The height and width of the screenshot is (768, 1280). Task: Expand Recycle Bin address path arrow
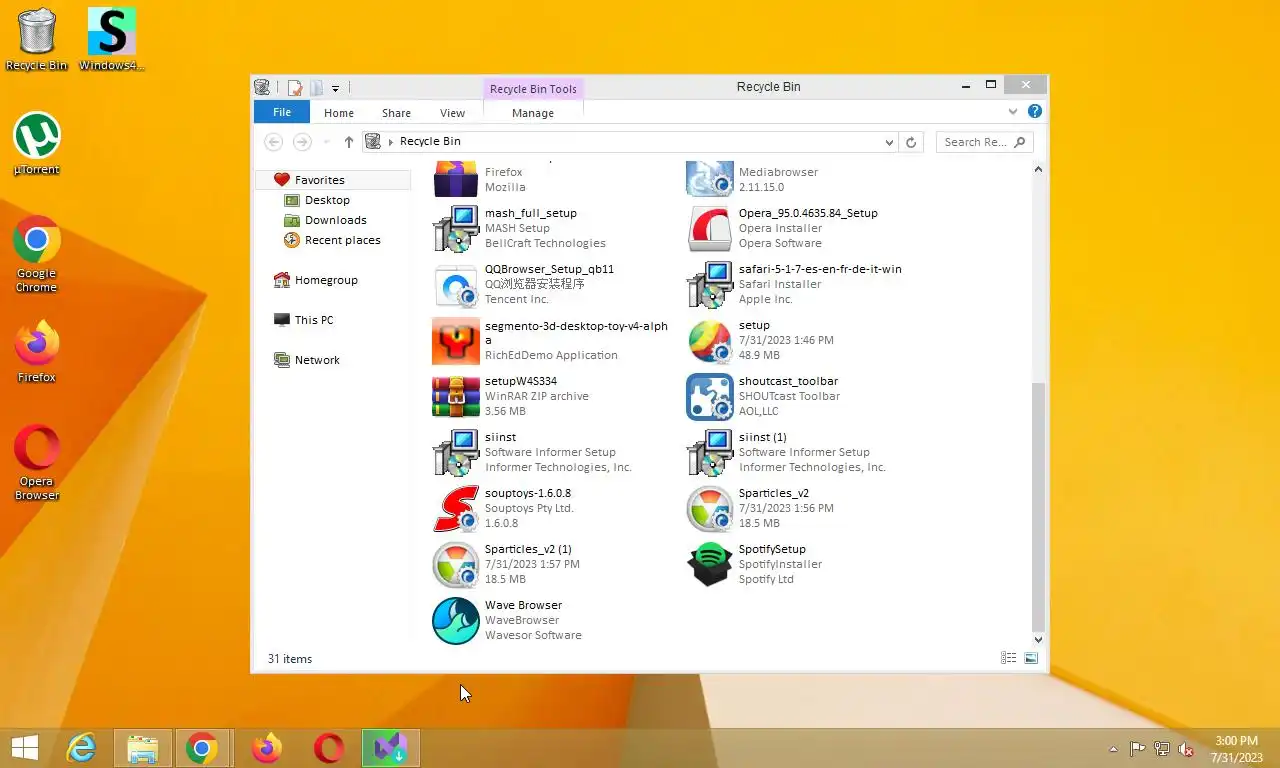[391, 142]
